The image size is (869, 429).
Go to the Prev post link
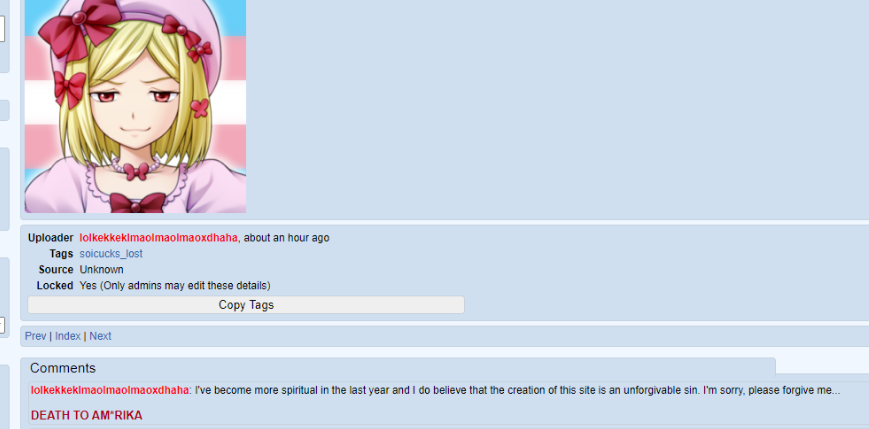pyautogui.click(x=35, y=336)
